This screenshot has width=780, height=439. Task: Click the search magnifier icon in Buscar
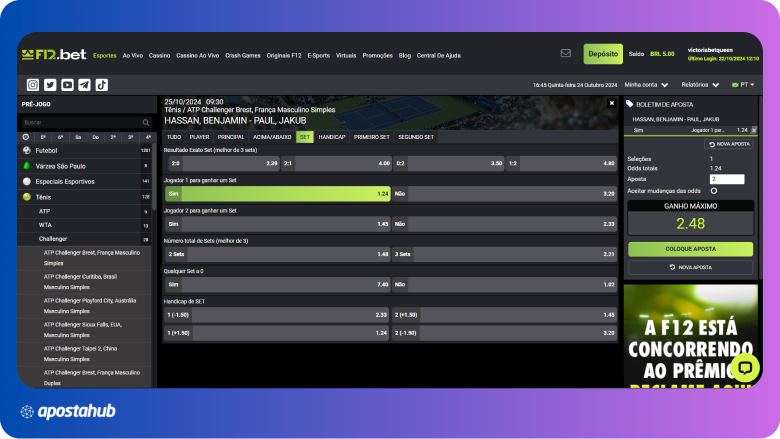click(146, 122)
